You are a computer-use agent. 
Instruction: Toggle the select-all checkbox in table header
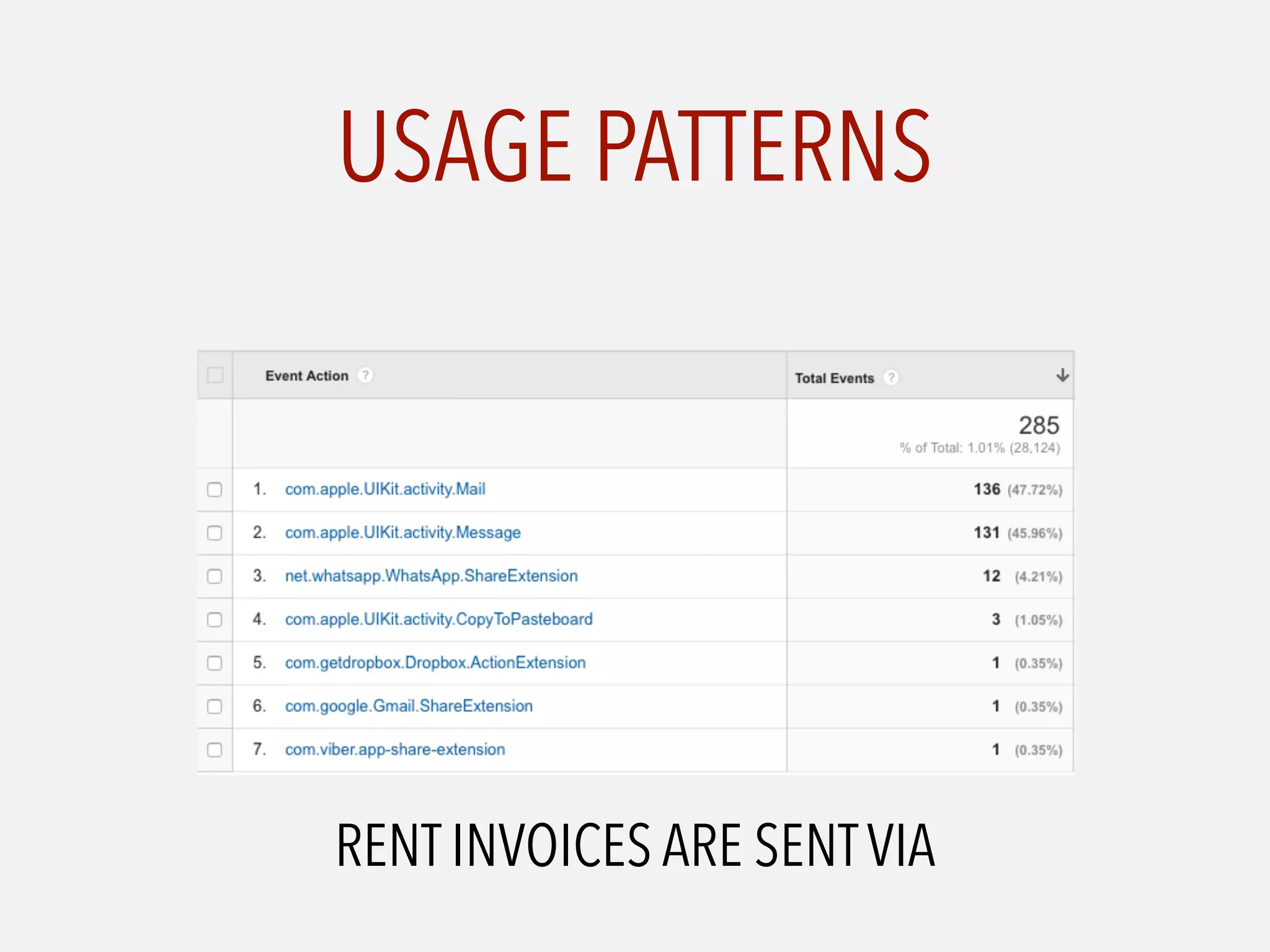[215, 375]
